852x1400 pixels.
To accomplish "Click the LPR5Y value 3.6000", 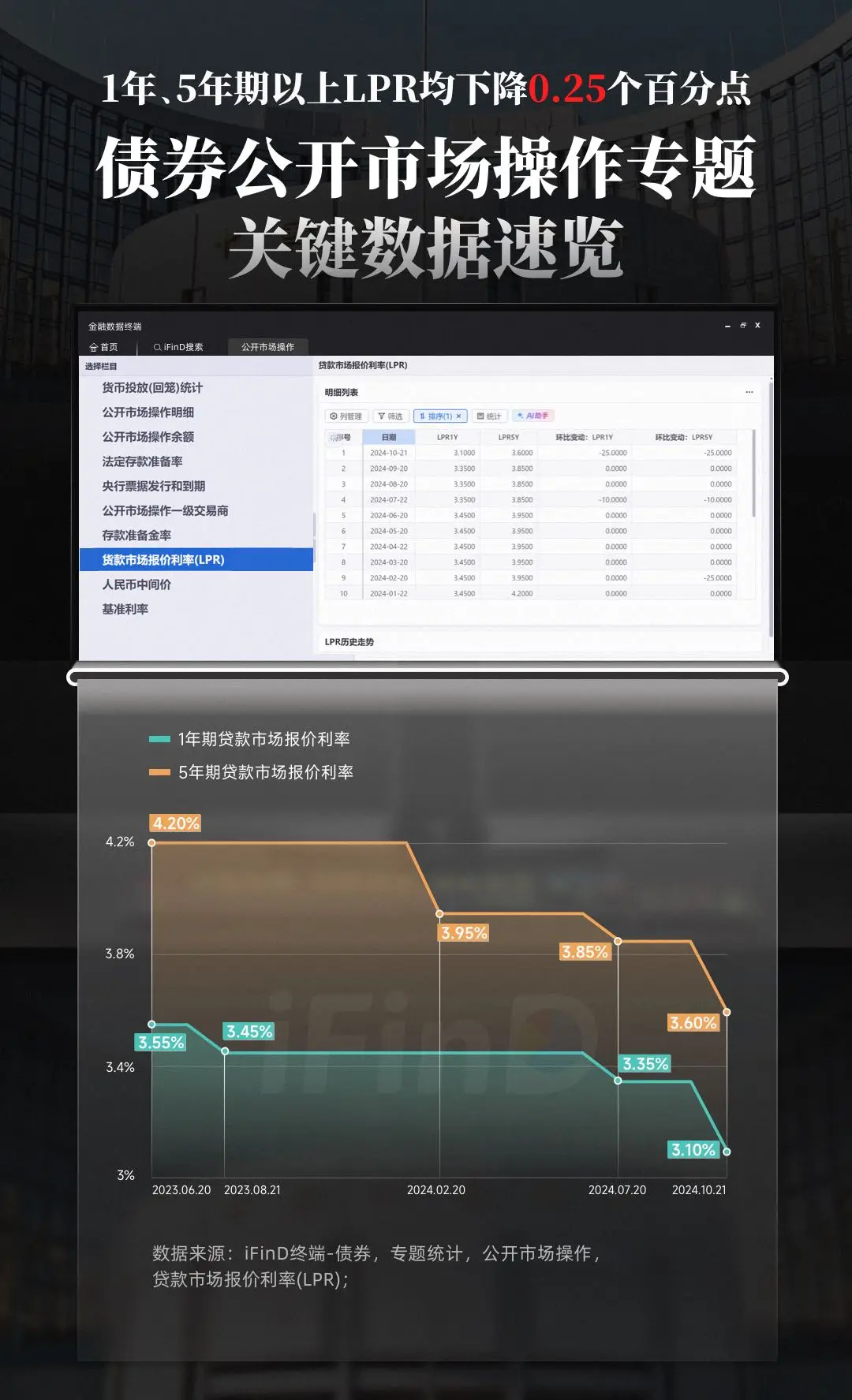I will click(522, 453).
